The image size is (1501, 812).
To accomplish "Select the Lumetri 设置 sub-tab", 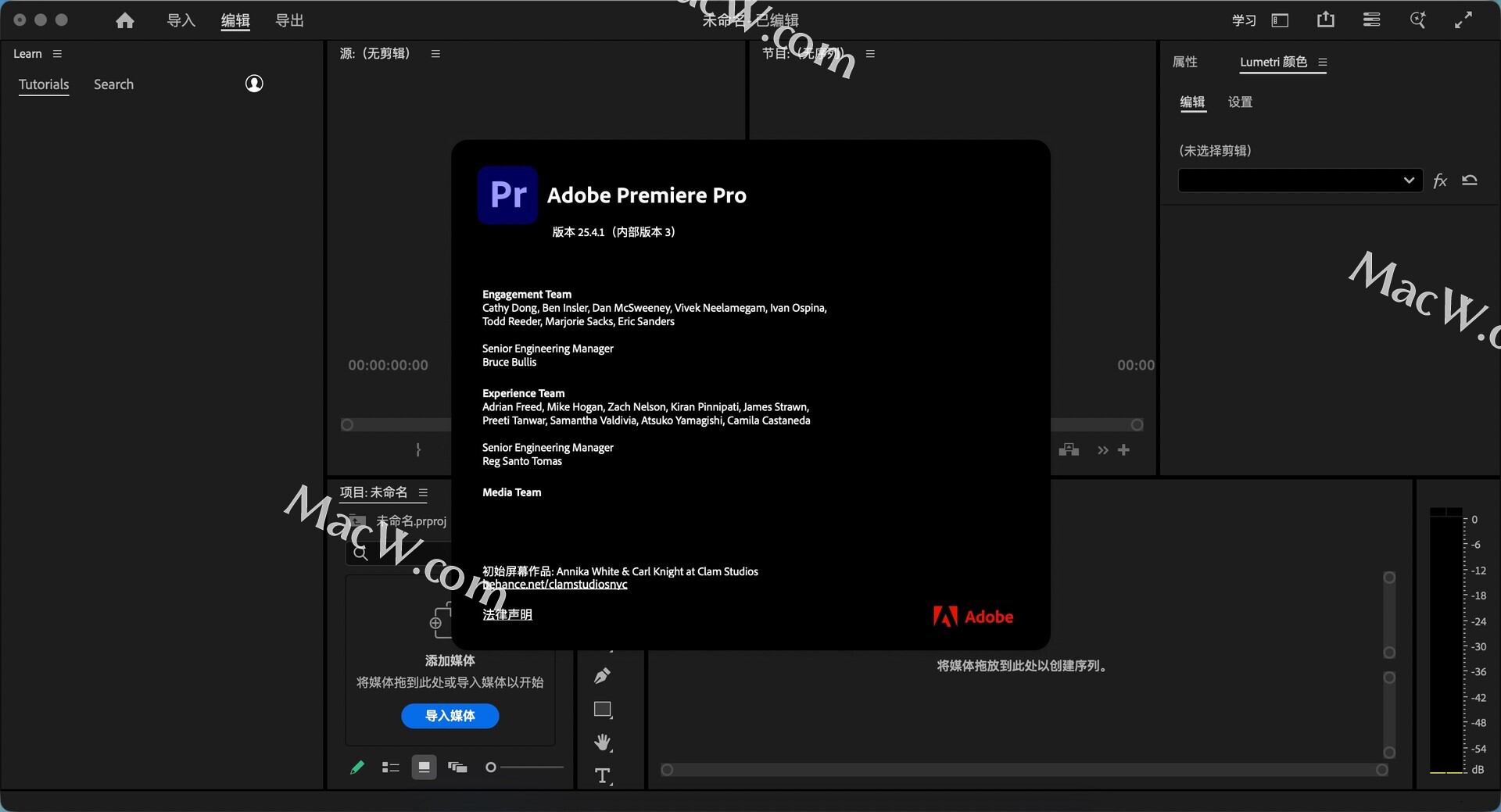I will point(1240,102).
